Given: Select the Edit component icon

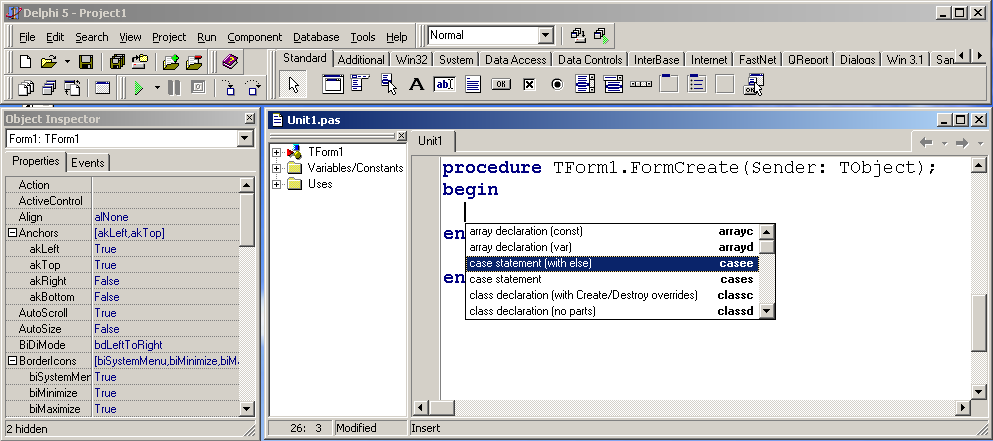Looking at the screenshot, I should pyautogui.click(x=444, y=84).
